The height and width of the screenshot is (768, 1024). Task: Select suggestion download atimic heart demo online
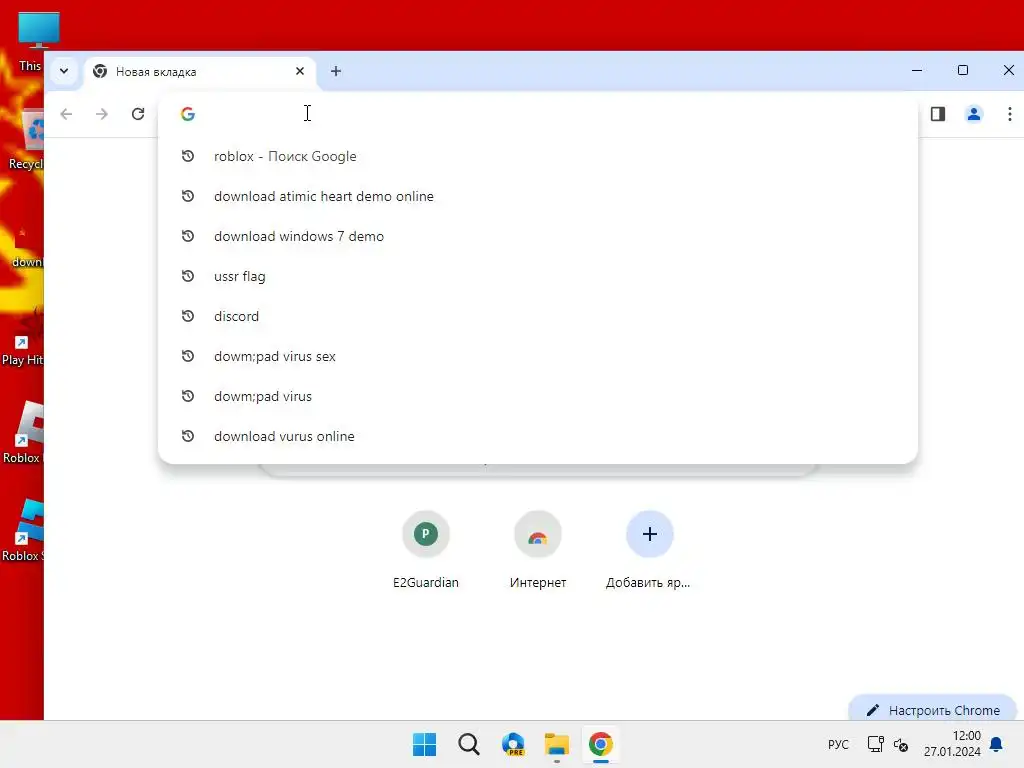pos(537,196)
